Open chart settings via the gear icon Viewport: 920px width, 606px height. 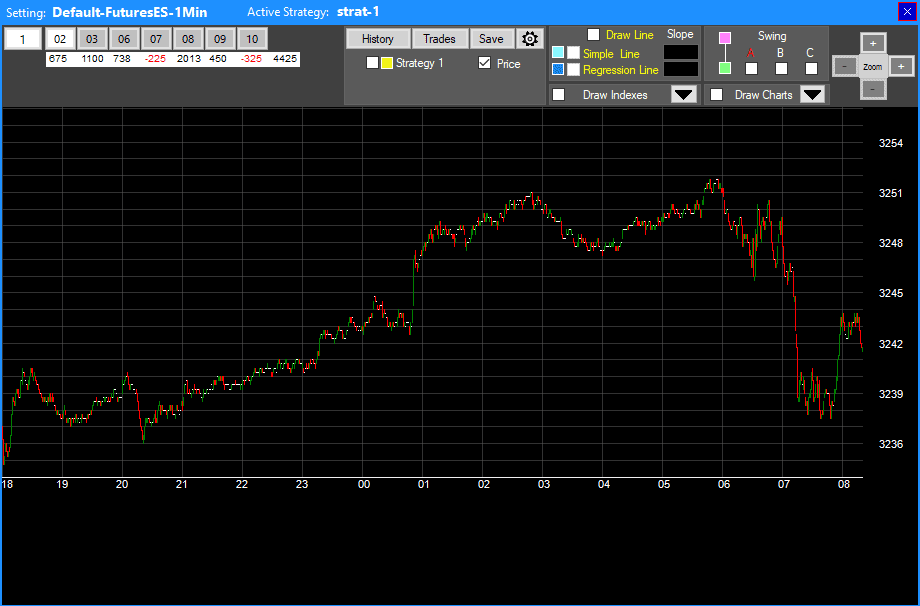tap(530, 39)
